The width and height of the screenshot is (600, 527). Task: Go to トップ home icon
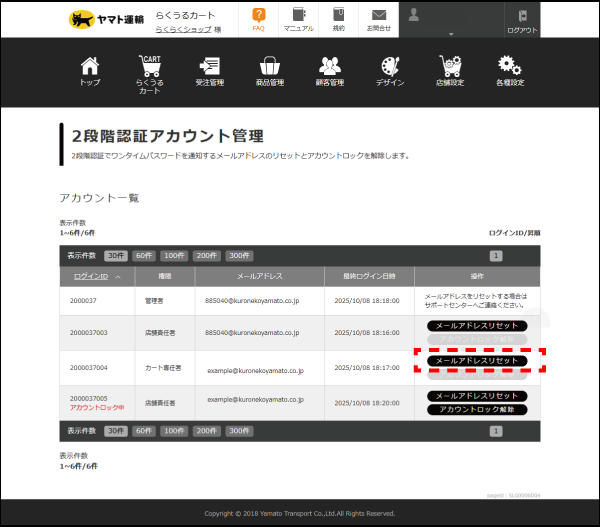(x=90, y=68)
